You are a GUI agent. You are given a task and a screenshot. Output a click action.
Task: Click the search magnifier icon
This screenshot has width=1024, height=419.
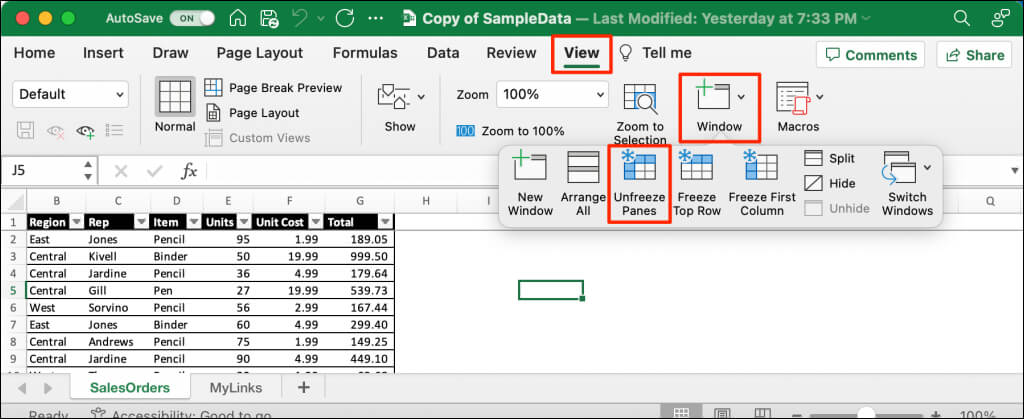pos(962,18)
